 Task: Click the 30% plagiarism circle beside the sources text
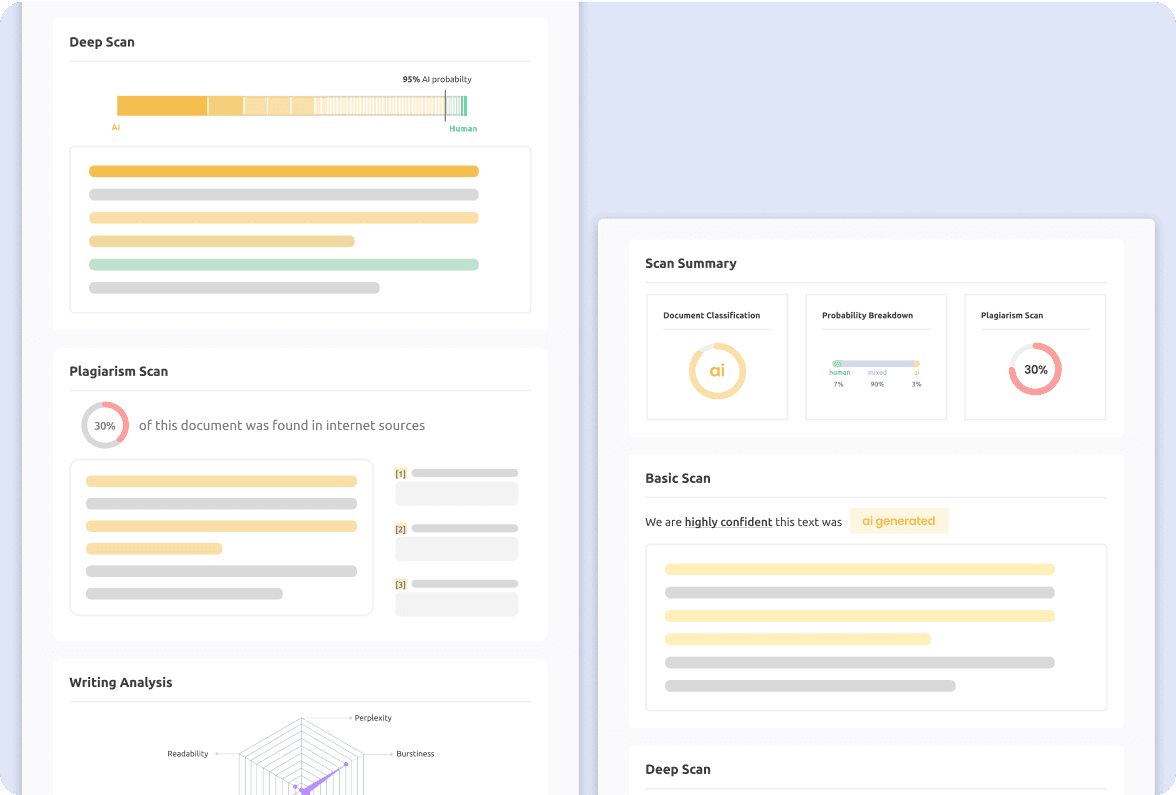click(105, 425)
